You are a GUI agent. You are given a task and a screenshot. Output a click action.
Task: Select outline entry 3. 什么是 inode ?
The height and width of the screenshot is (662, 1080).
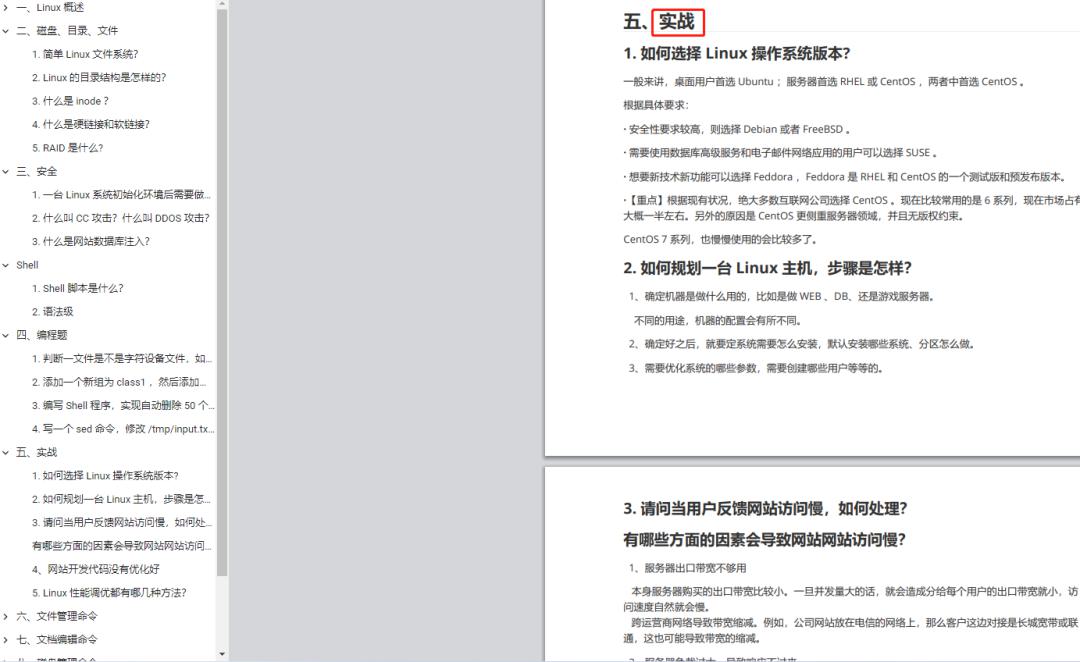coord(70,101)
